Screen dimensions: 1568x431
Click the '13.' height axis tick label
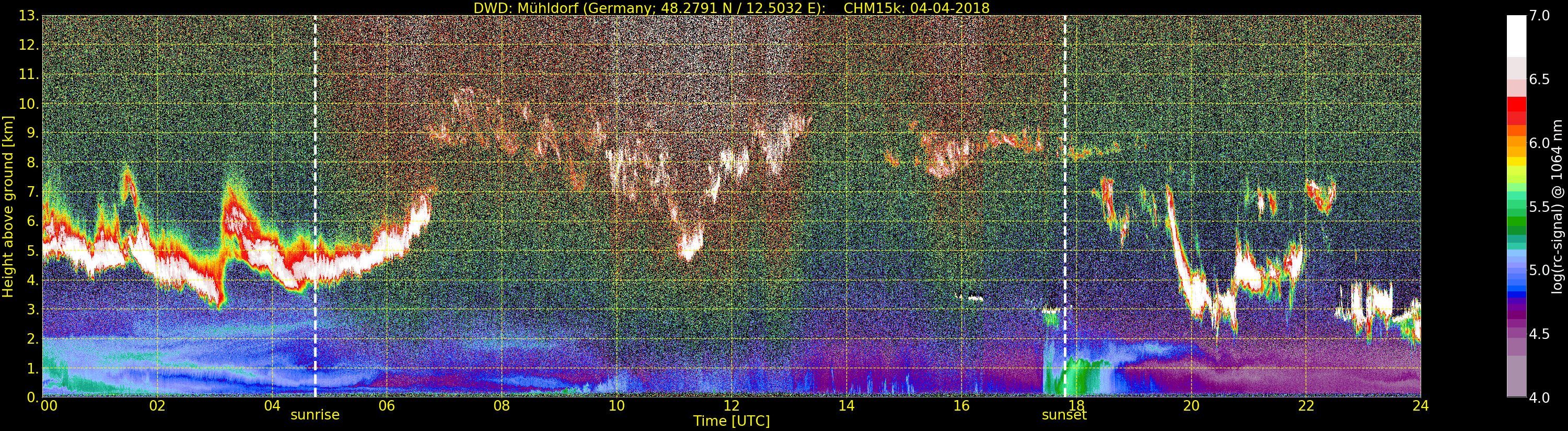29,16
